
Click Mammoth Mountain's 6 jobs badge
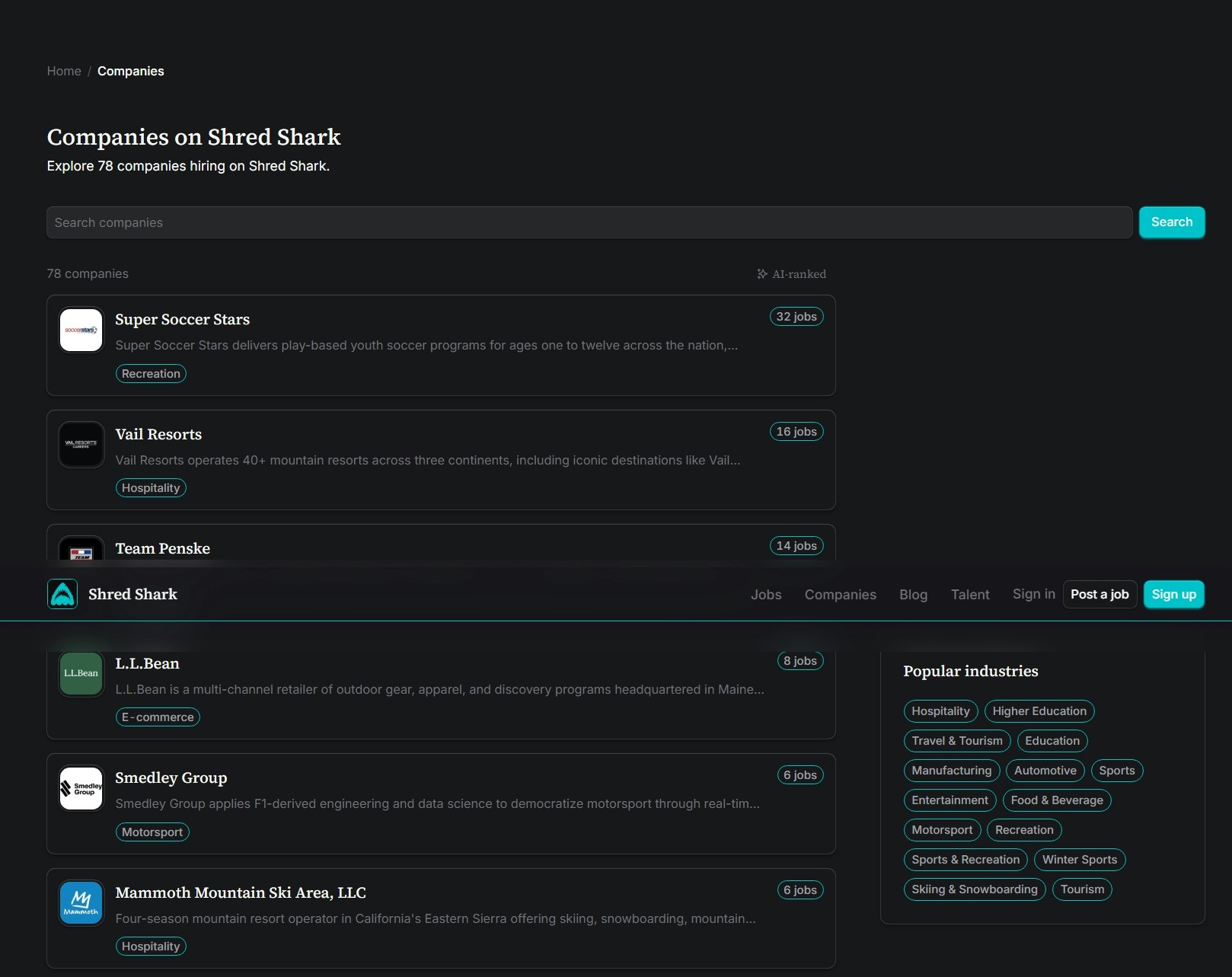point(800,890)
